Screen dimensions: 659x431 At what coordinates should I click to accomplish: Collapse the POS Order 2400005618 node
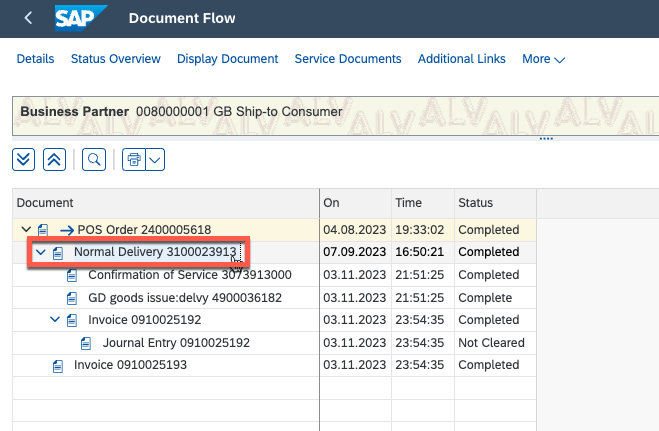tap(26, 229)
